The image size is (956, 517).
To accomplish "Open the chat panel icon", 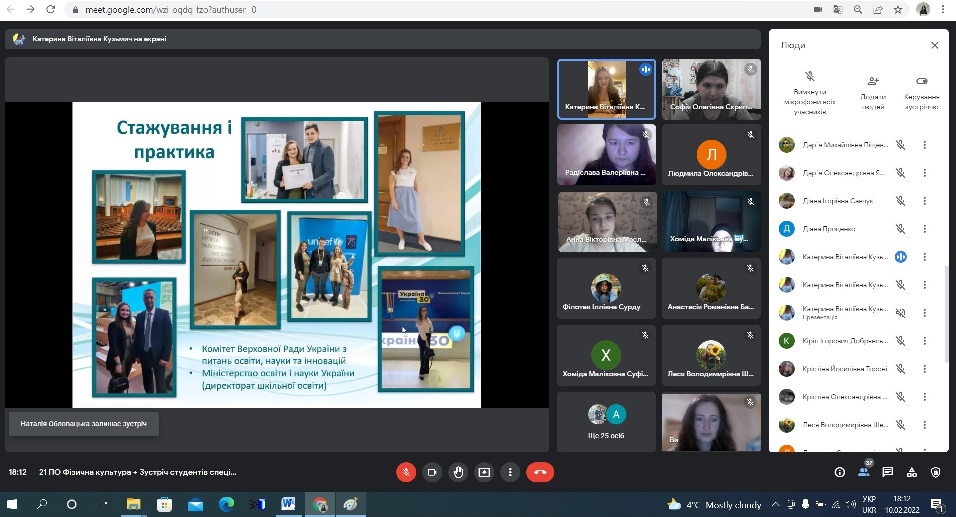I will coord(887,472).
